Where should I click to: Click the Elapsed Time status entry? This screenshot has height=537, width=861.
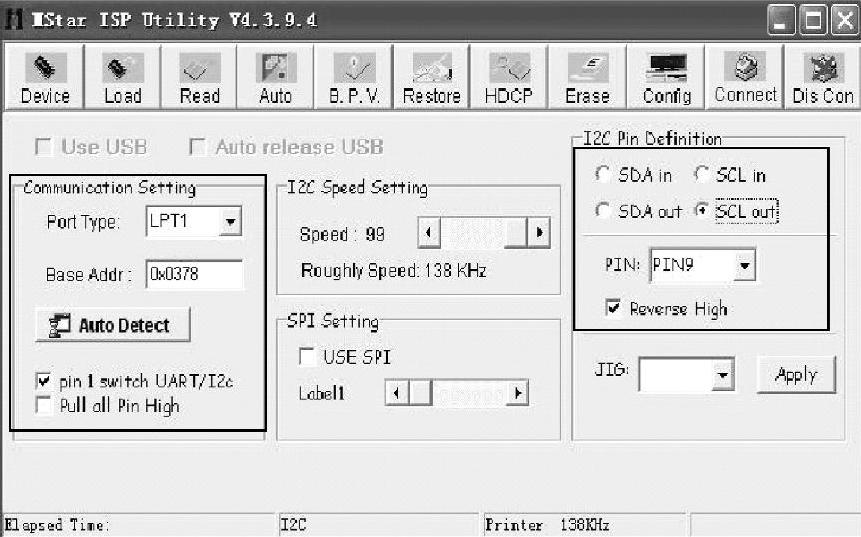coord(139,525)
